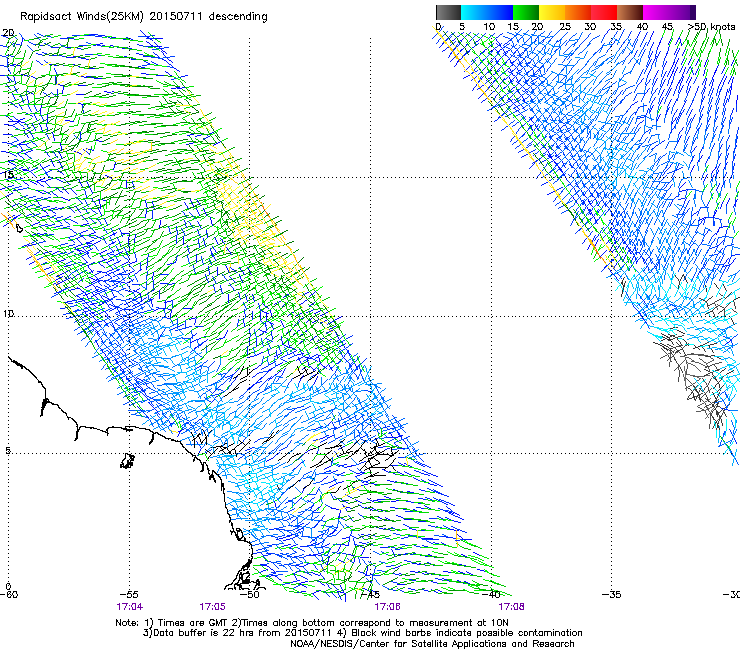
Task: Click the longitude label '-45'
Action: click(x=371, y=594)
